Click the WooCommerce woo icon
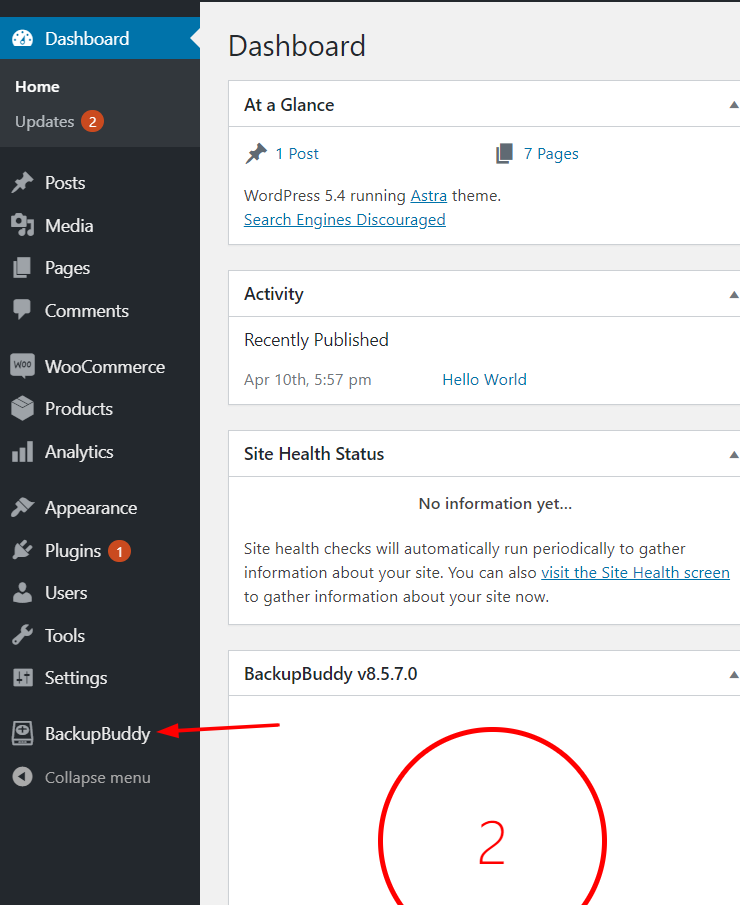This screenshot has width=740, height=905. pos(23,366)
